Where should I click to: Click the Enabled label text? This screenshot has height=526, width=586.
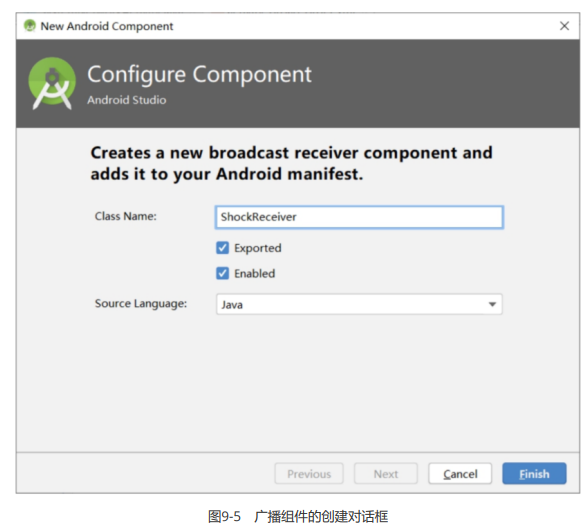tap(255, 274)
